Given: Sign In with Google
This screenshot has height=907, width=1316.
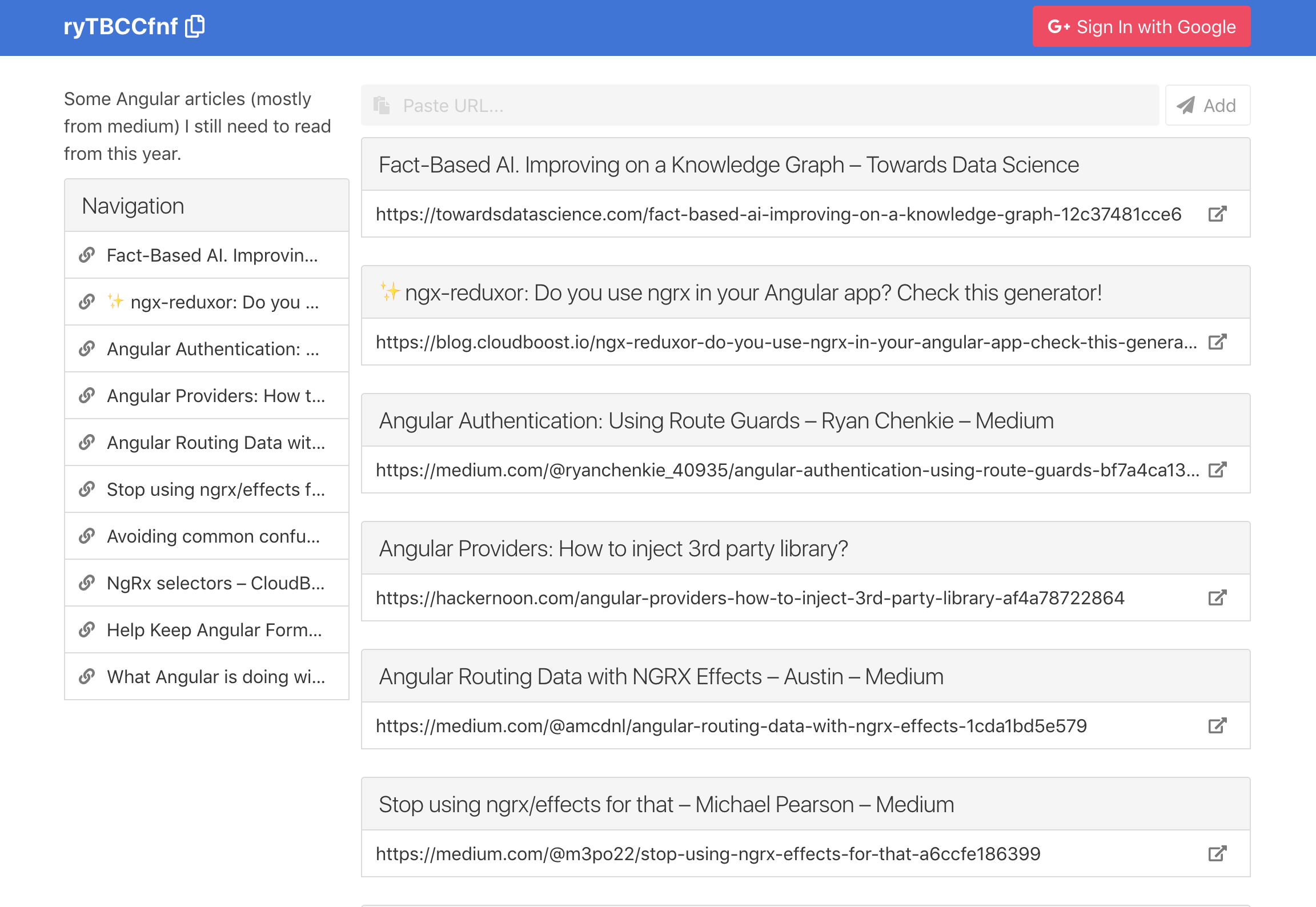Looking at the screenshot, I should [x=1141, y=26].
